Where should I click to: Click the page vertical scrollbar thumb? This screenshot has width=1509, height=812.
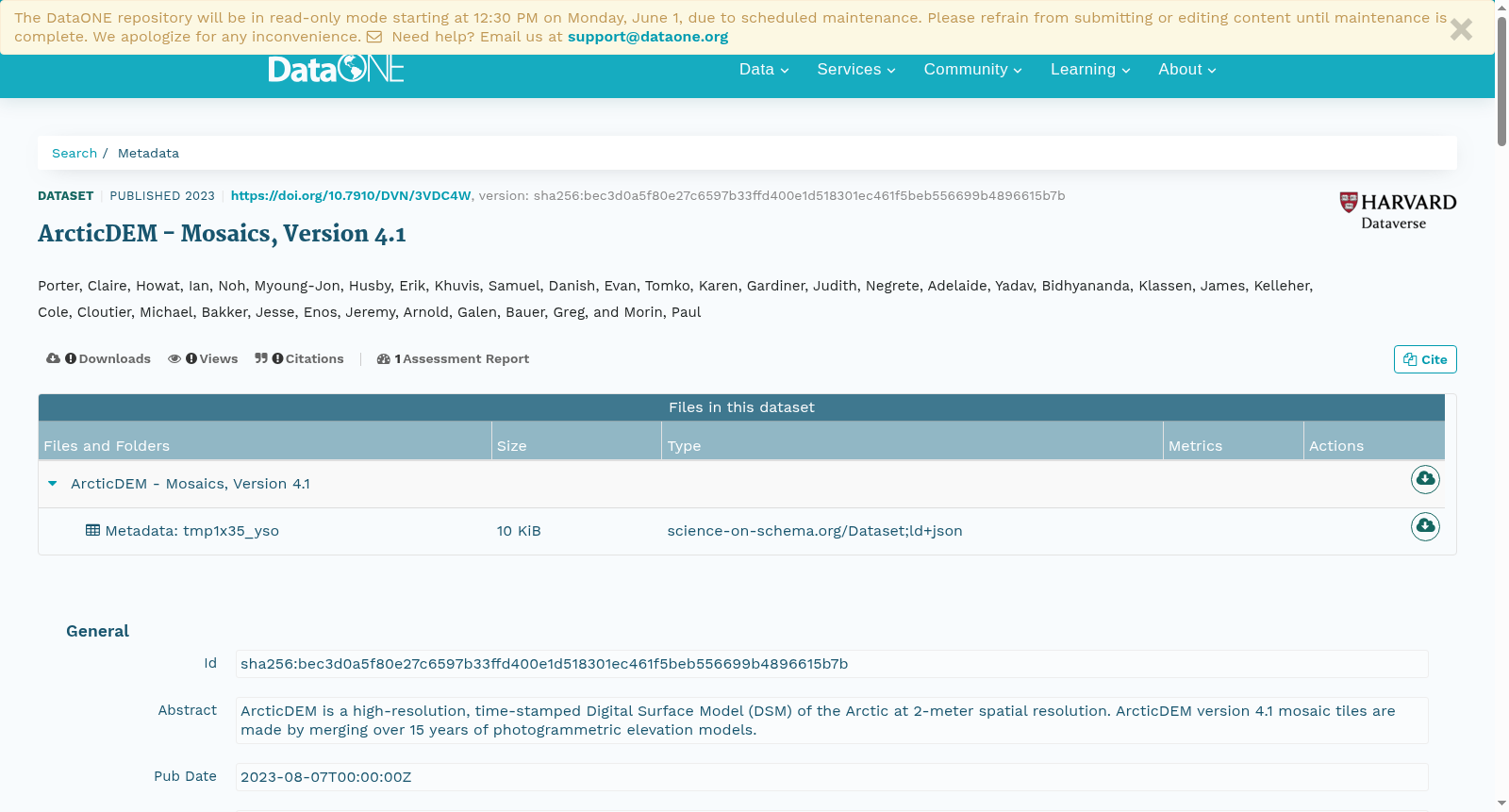click(1501, 79)
